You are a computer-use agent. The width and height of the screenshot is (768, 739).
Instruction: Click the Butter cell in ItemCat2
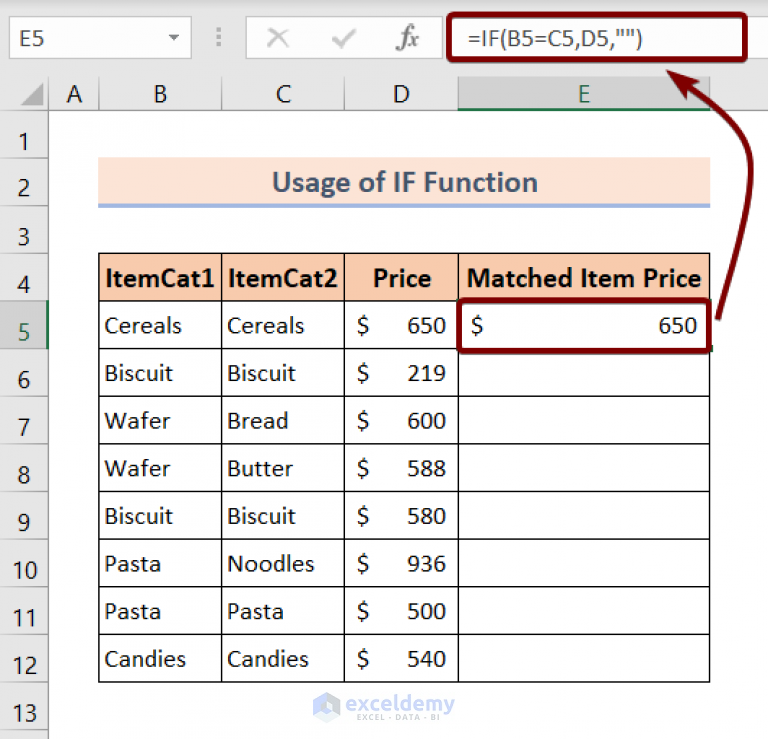pos(283,468)
